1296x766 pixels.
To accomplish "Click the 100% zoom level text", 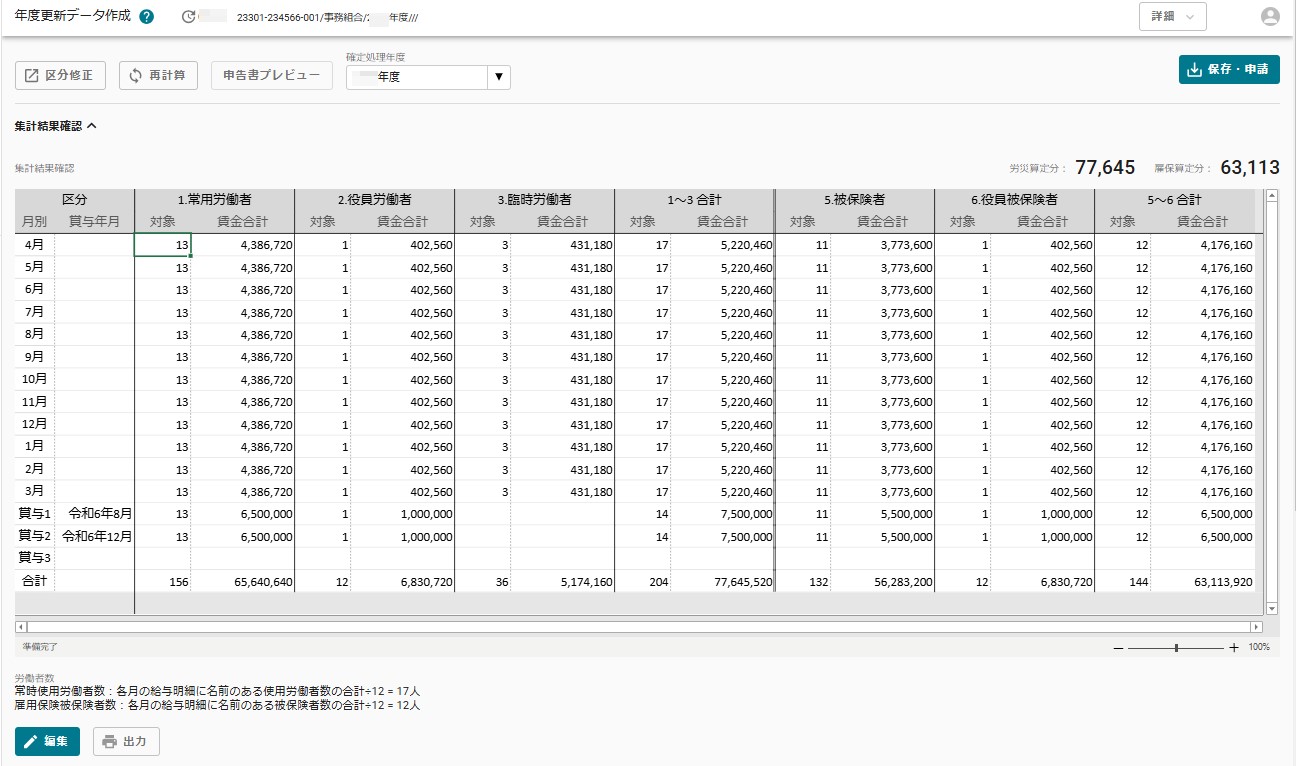I will click(x=1259, y=647).
